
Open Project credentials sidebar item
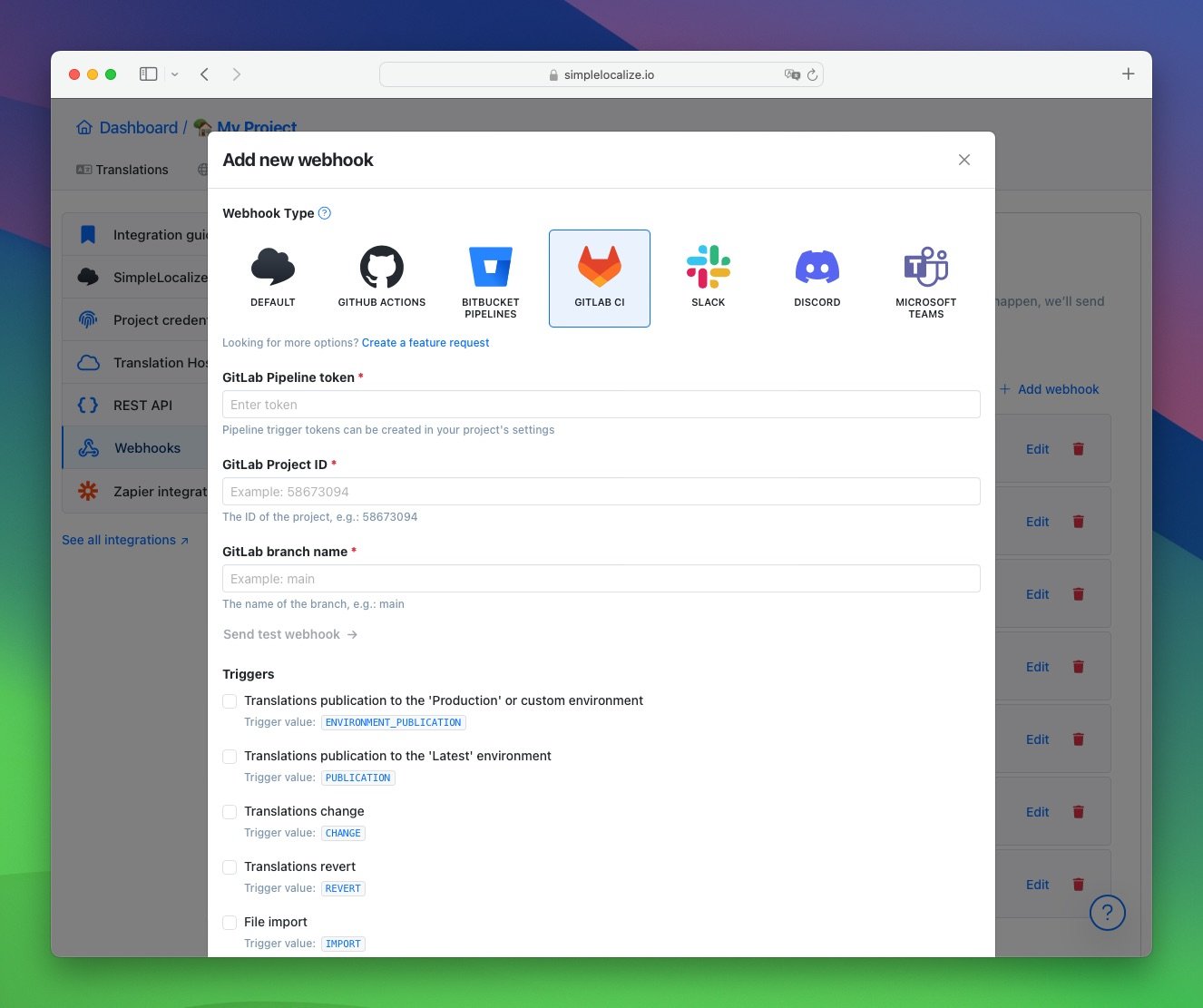pos(136,320)
